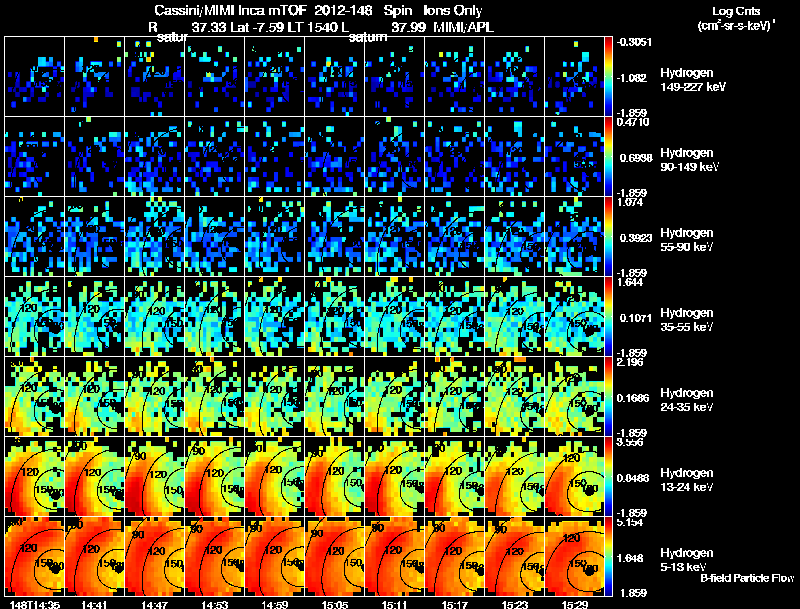Viewport: 800px width, 609px height.
Task: Click the 'Hydrogen 55-90 keV' row label
Action: click(687, 240)
